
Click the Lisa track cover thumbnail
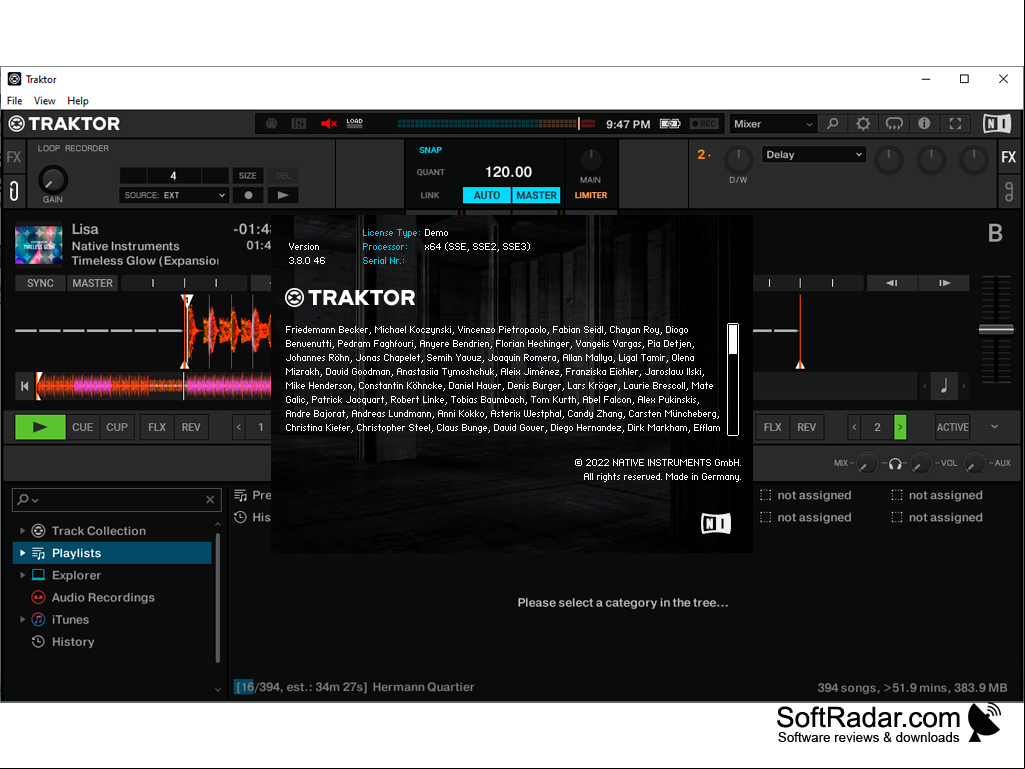tap(39, 245)
